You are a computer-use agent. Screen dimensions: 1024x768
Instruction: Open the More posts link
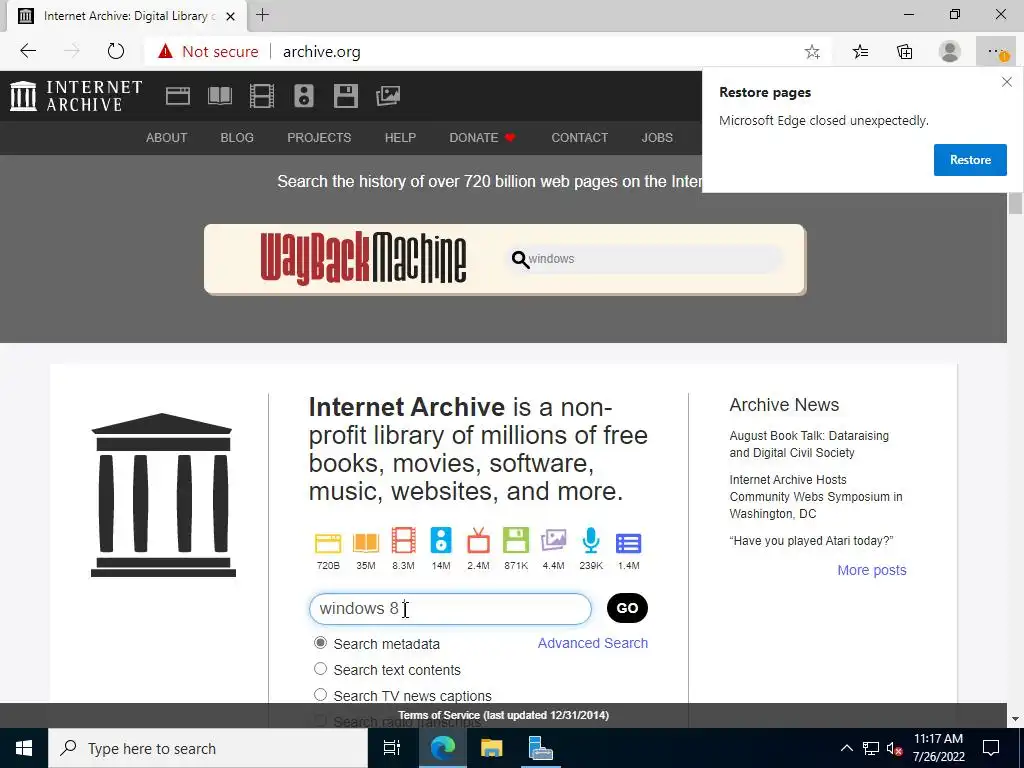[x=872, y=570]
